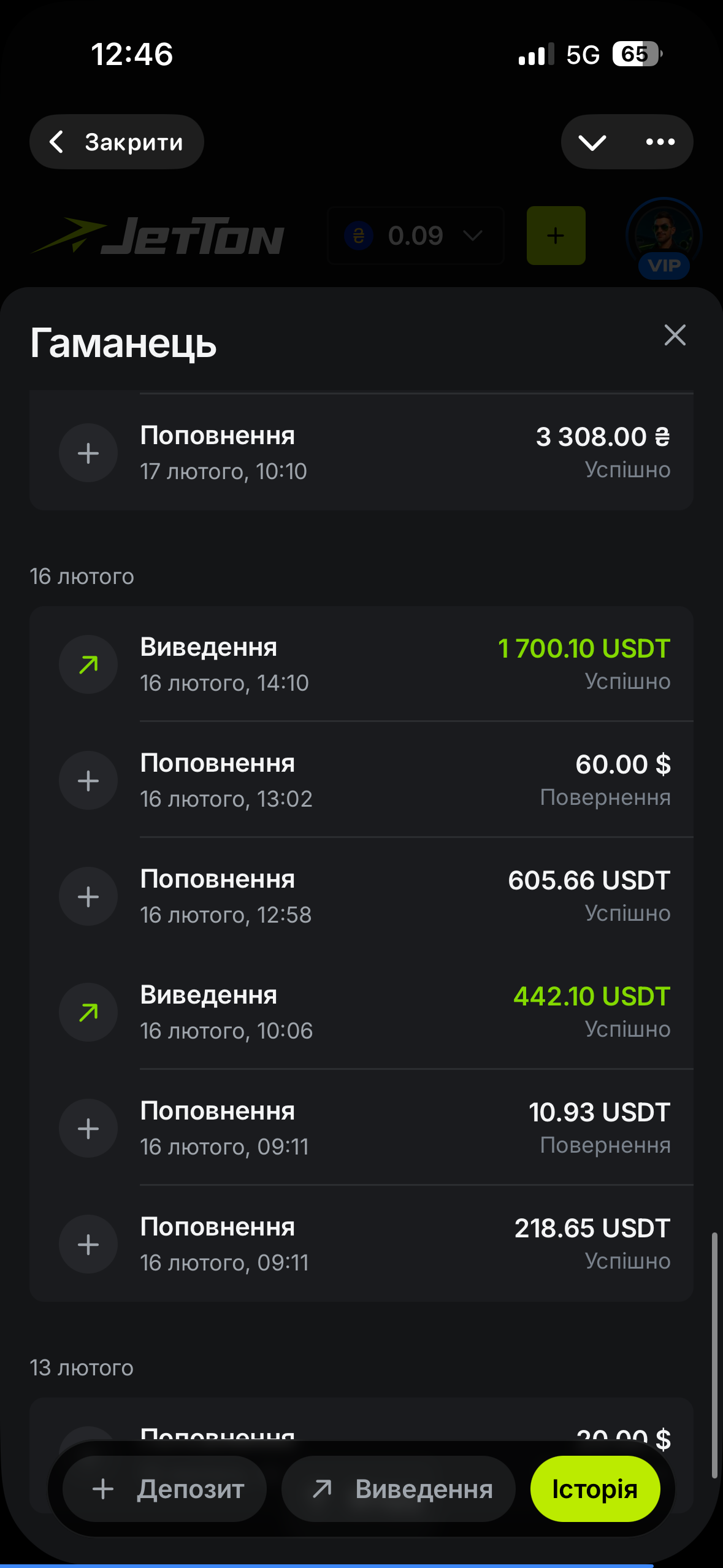Tap the withdrawal arrow icon for 442.10 USDT
Screen dimensions: 723x1568
click(88, 1012)
